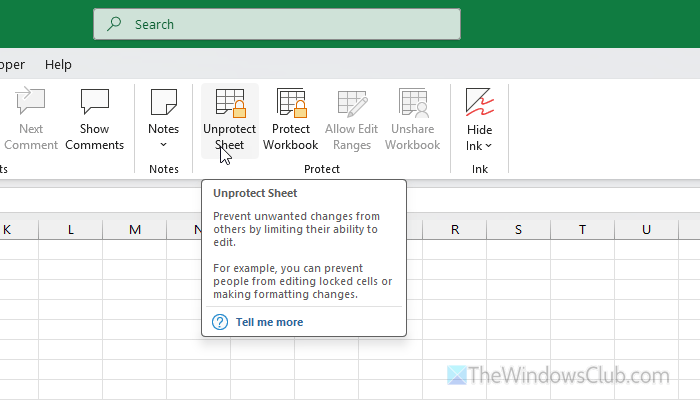Select the Allow Edit Ranges button
Screen dimensions: 700x400
tap(351, 121)
